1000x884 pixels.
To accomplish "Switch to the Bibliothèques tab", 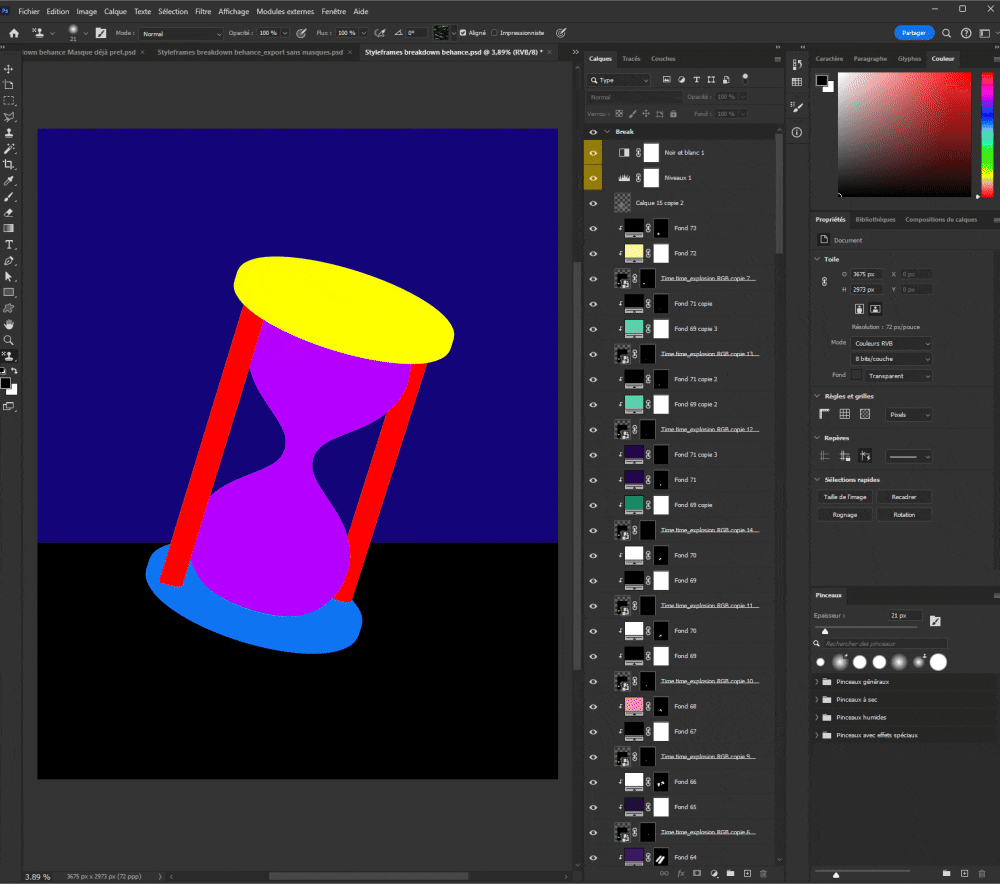I will point(875,219).
